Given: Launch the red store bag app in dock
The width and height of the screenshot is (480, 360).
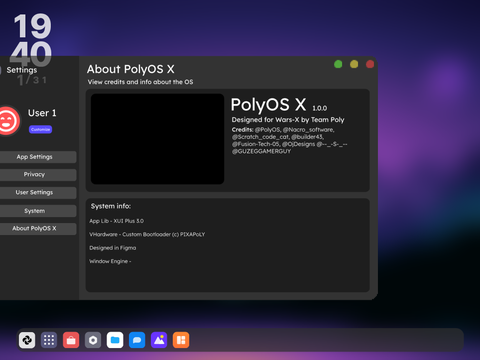Looking at the screenshot, I should (71, 340).
